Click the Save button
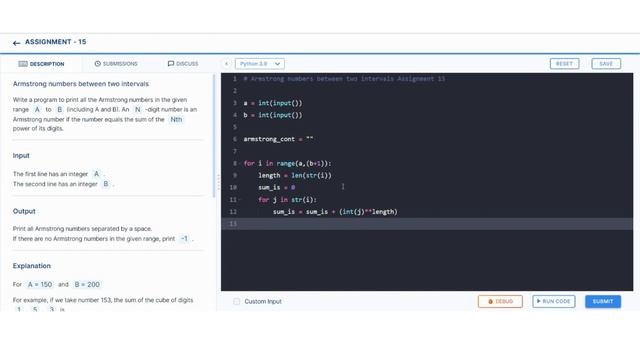Screen dimensions: 640x360 [x=606, y=64]
